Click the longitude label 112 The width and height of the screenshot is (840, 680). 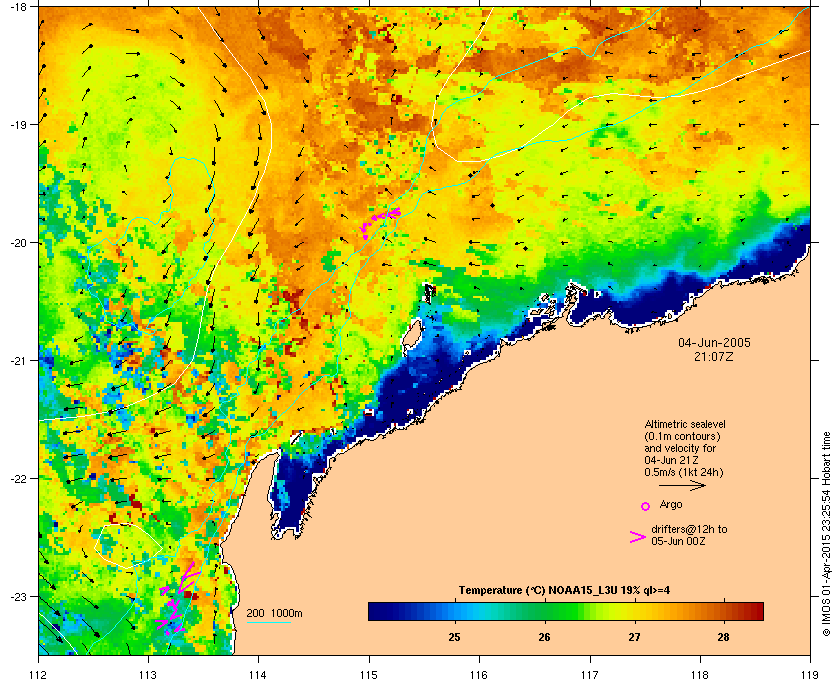(x=39, y=675)
